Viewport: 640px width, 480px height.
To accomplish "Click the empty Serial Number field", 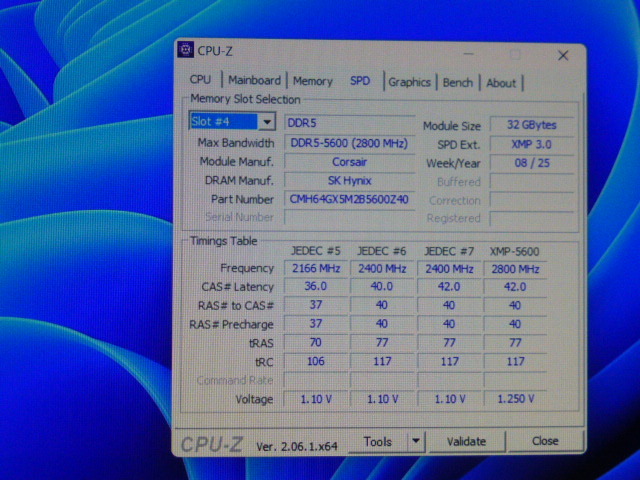I will pos(349,217).
